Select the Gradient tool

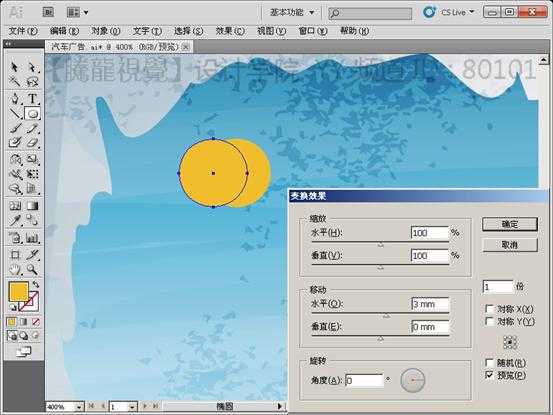[x=32, y=206]
